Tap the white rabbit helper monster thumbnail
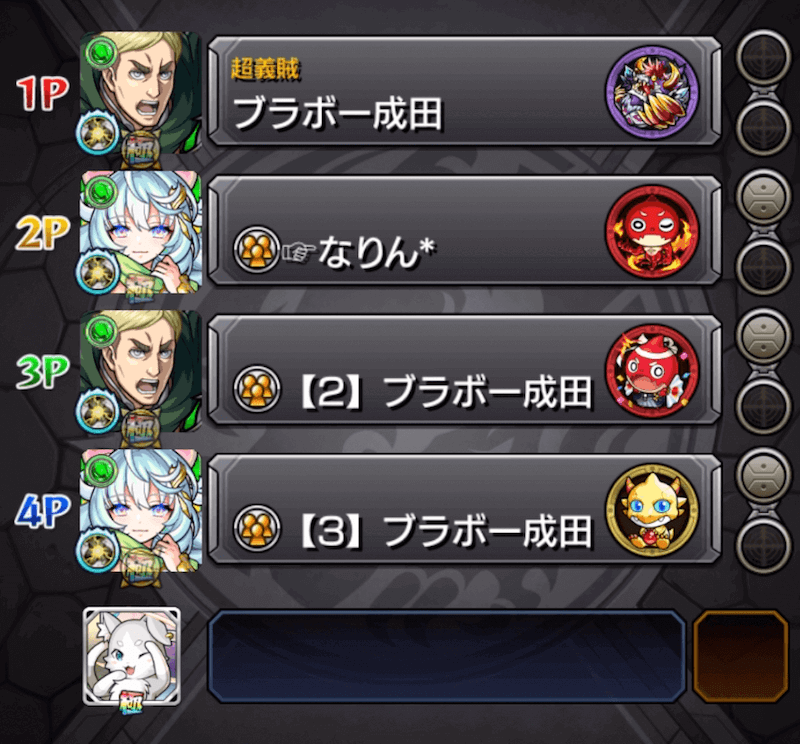The image size is (800, 744). [x=132, y=656]
